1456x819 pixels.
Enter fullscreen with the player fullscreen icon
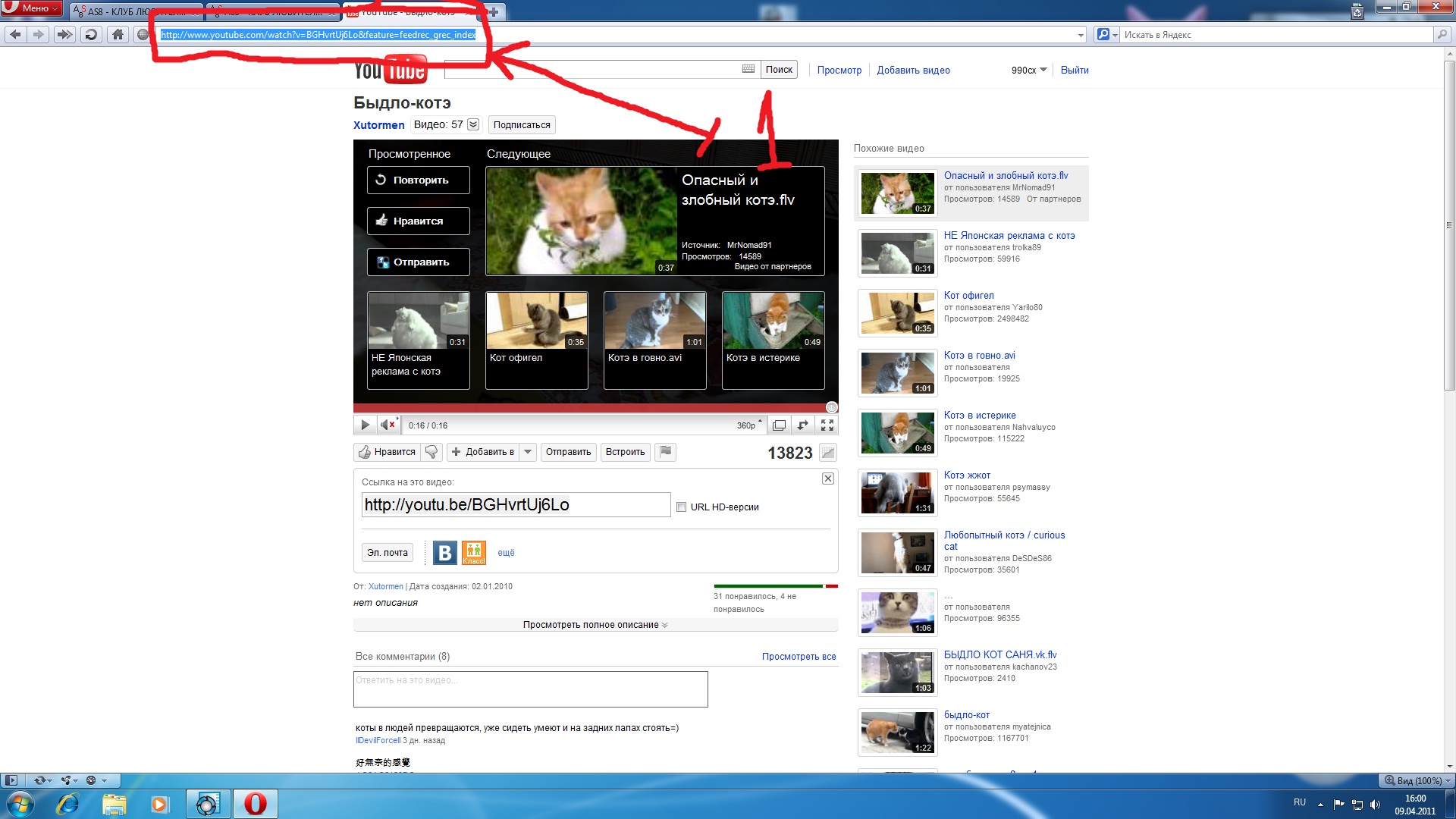(827, 425)
